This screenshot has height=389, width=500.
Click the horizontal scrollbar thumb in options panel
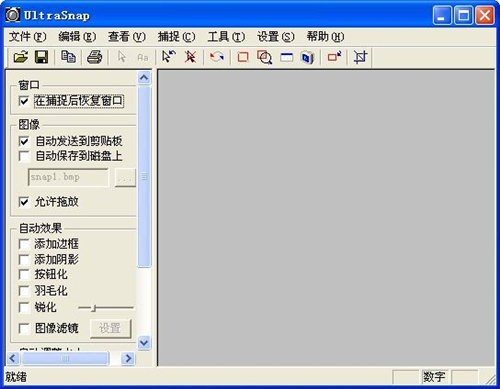click(x=65, y=359)
